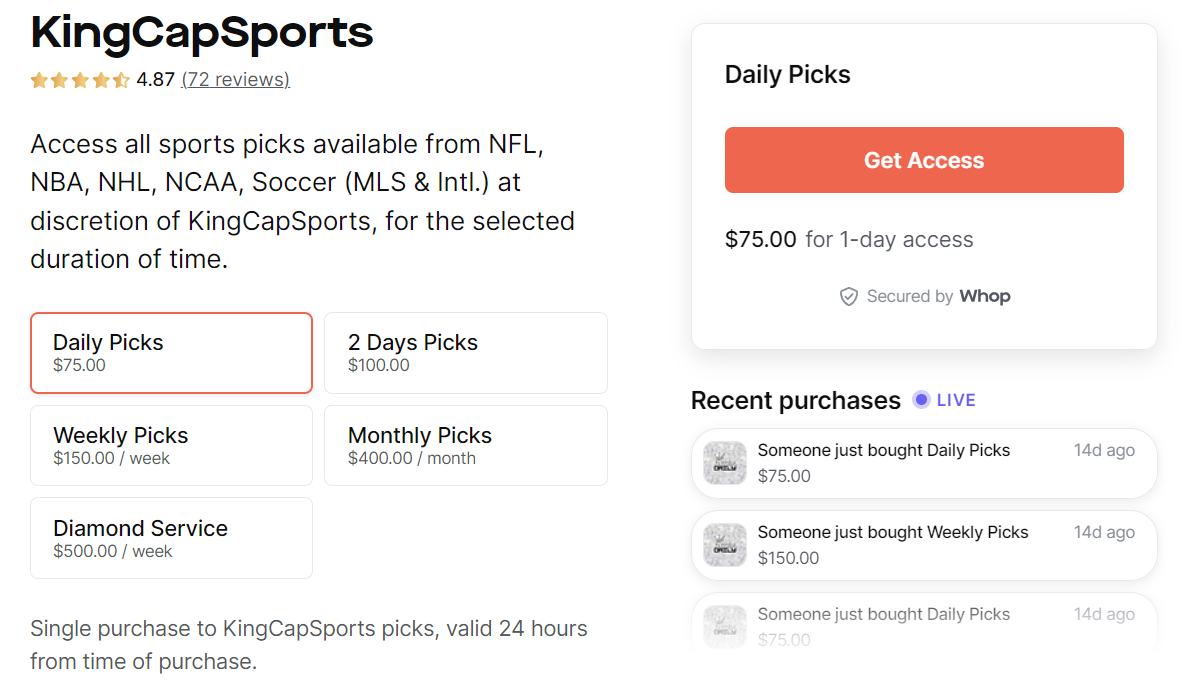This screenshot has width=1184, height=681.
Task: Click the shield icon next to Secured by
Action: tap(849, 296)
